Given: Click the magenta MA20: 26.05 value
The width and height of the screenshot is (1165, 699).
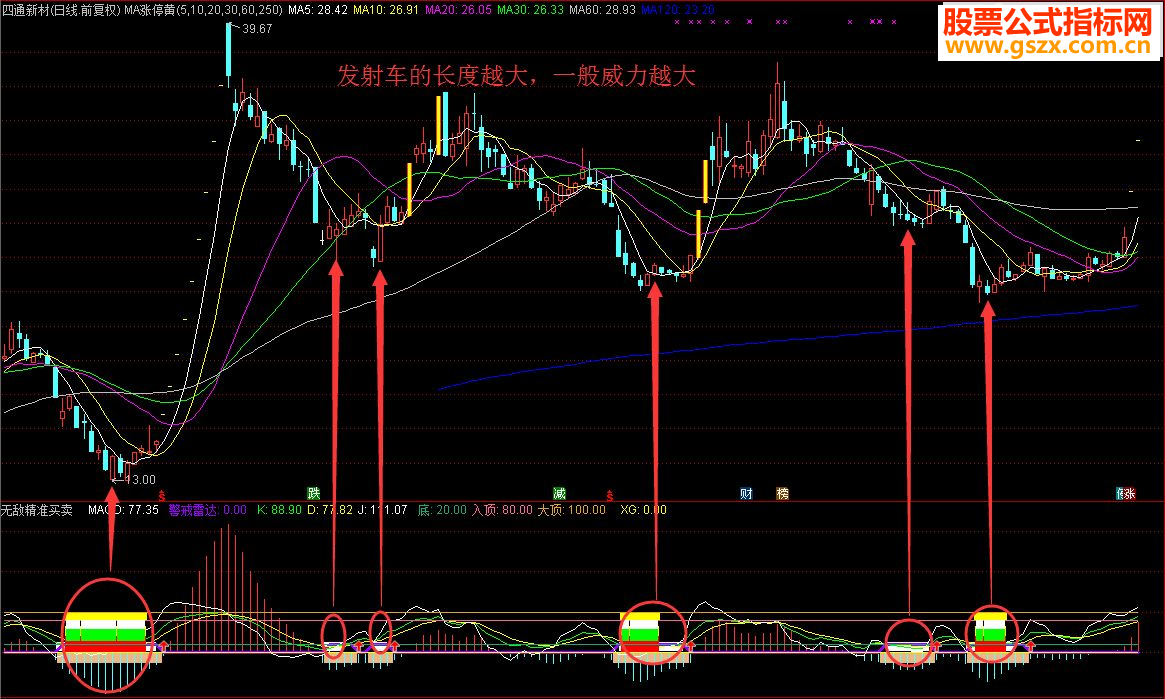Looking at the screenshot, I should point(458,10).
